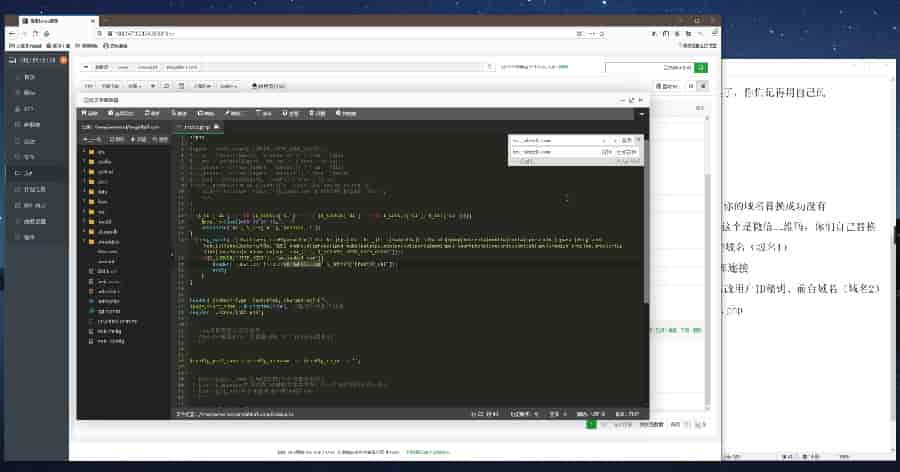Screen dimensions: 900x472
Task: Select the index.php editor tab
Action: click(x=196, y=128)
